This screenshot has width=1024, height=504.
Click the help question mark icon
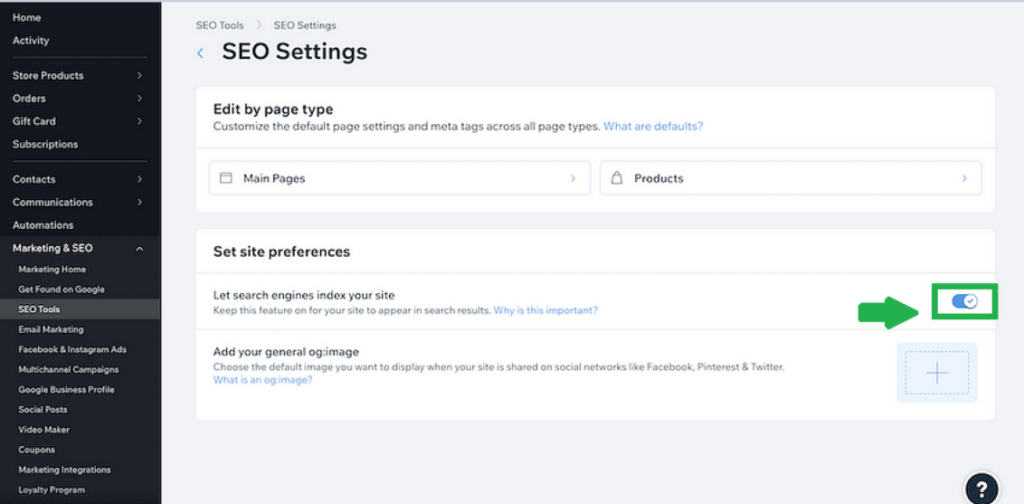(980, 487)
